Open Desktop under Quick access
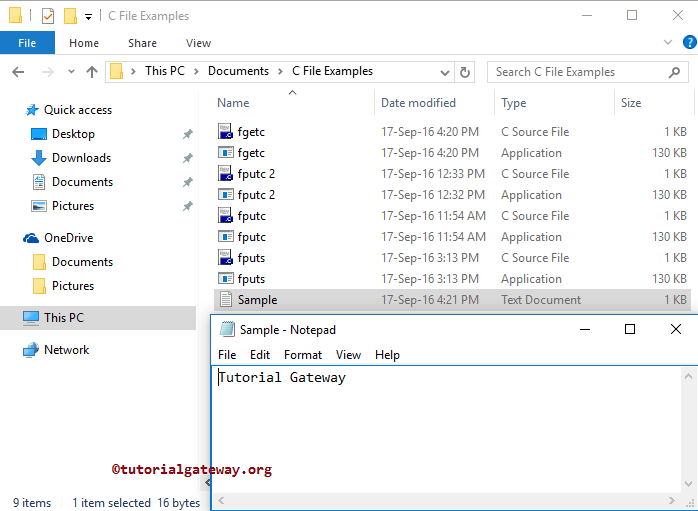The image size is (698, 511). point(73,134)
